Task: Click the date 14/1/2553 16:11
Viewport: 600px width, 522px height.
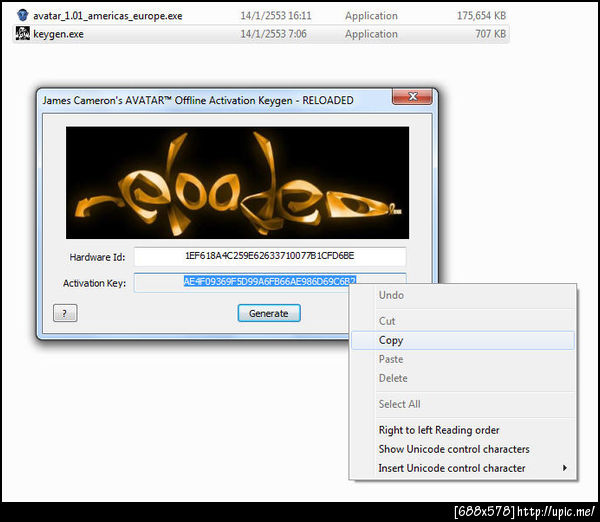Action: coord(276,16)
